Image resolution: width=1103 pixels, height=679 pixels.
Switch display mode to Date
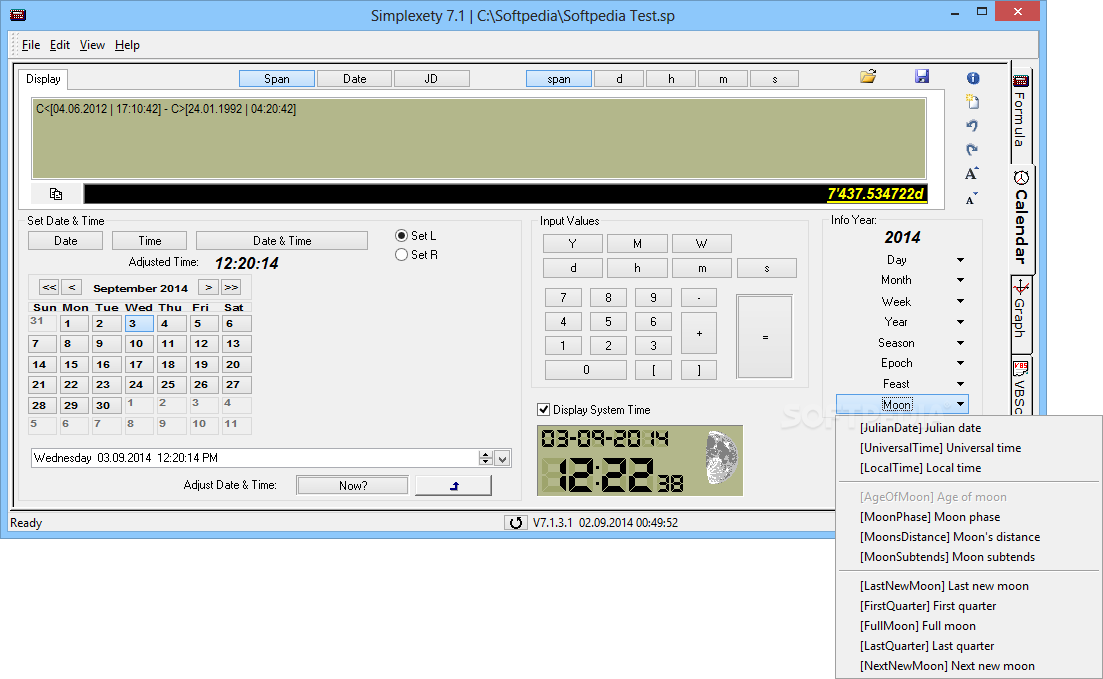[x=355, y=79]
